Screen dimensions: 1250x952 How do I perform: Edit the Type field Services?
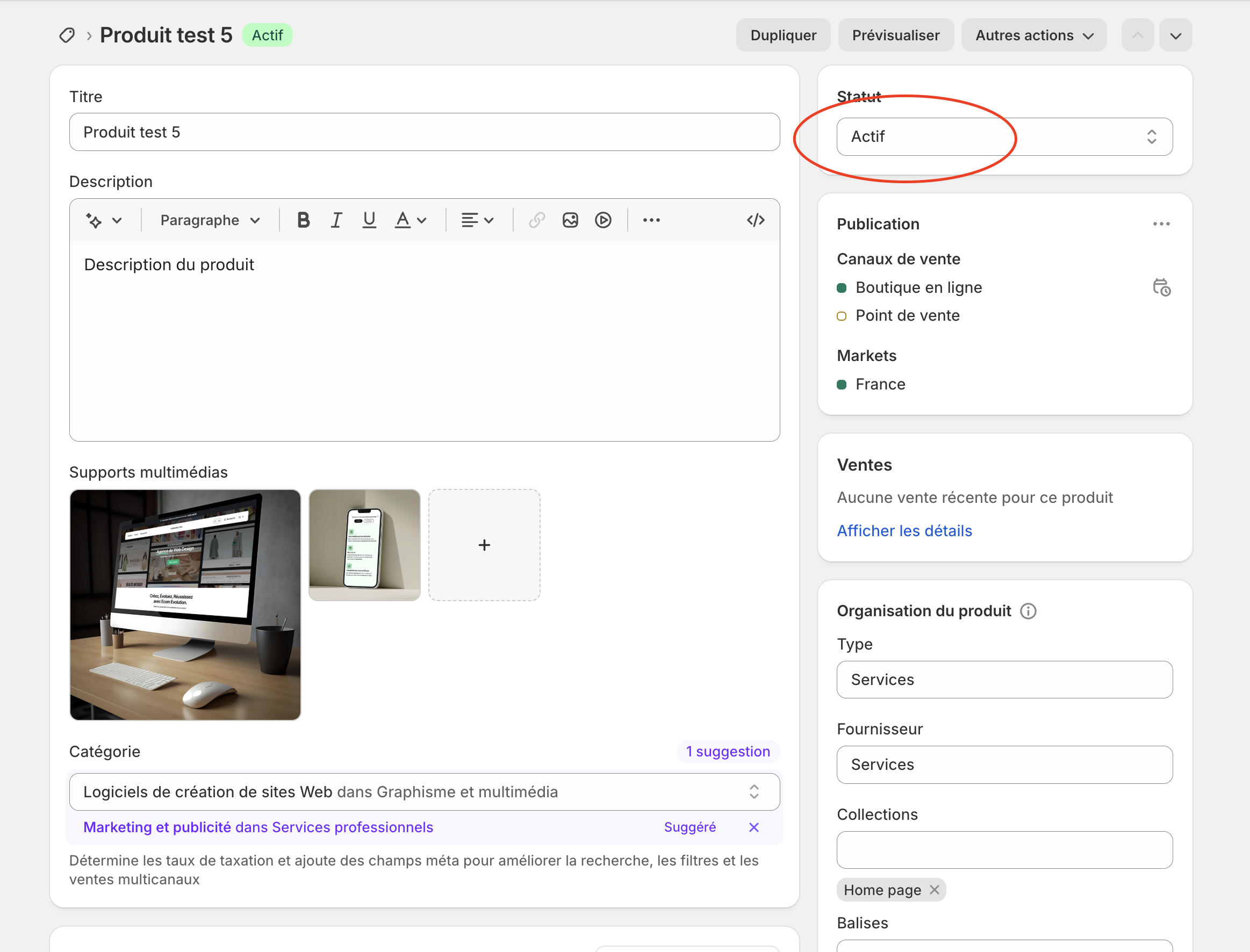1004,680
